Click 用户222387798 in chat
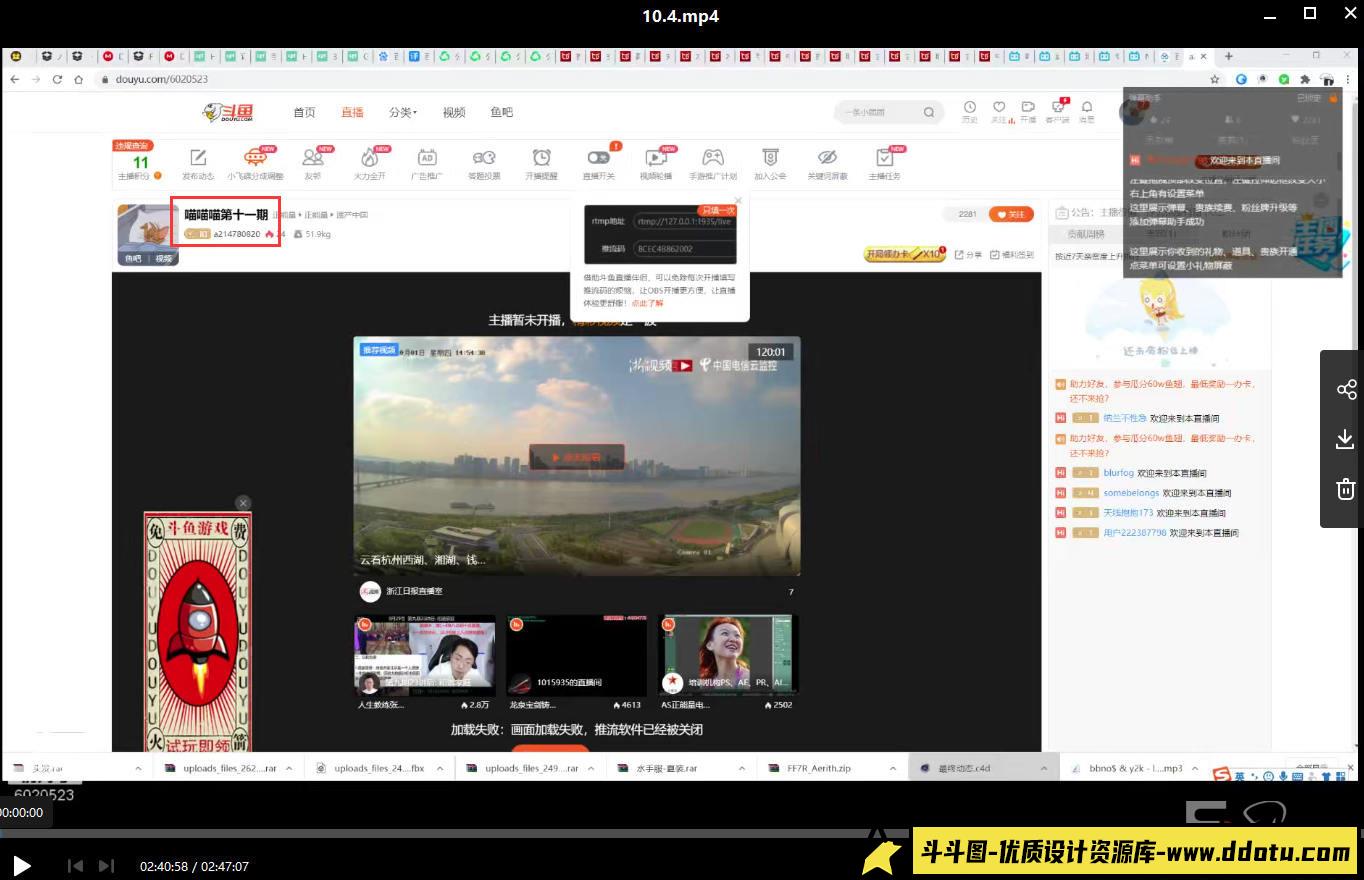 coord(1135,533)
